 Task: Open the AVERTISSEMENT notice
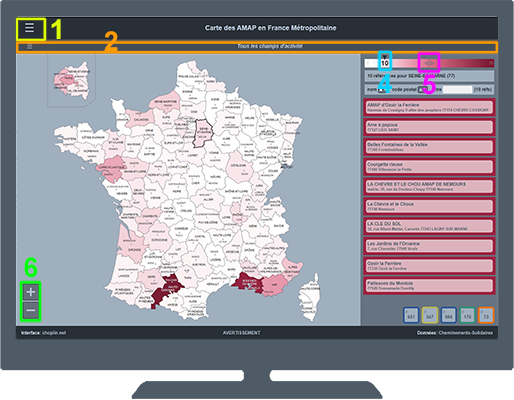tap(242, 333)
